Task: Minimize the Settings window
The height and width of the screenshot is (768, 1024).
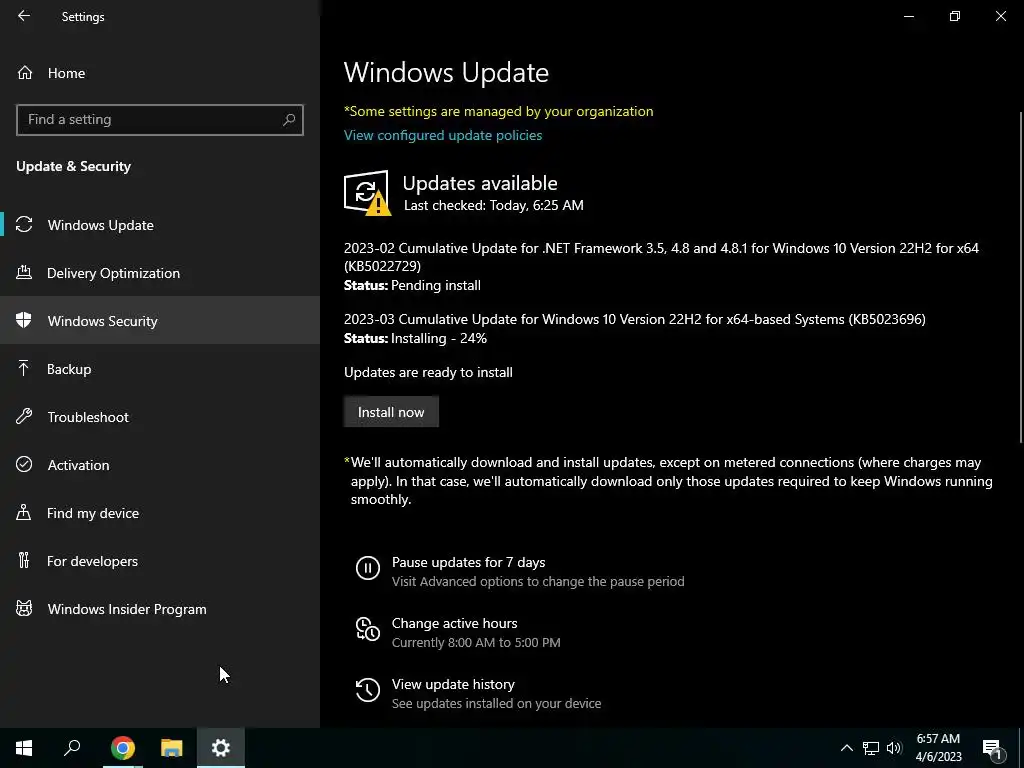Action: pos(908,16)
